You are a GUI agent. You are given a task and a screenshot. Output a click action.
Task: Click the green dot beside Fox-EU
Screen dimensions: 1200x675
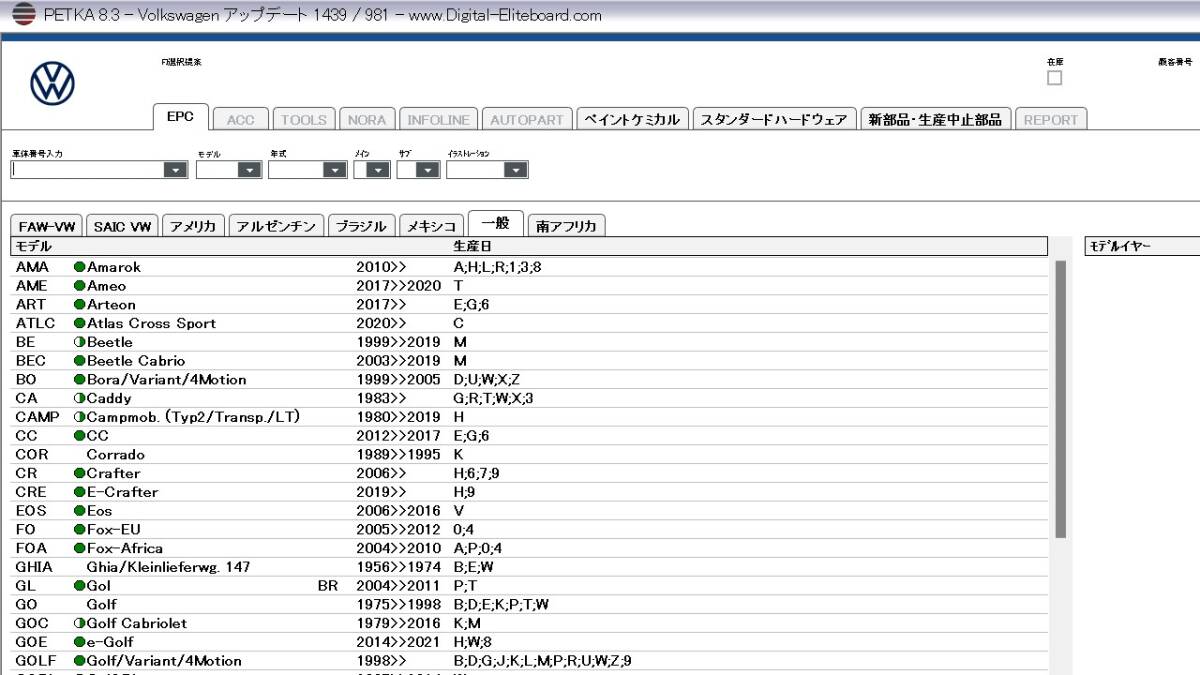[79, 529]
